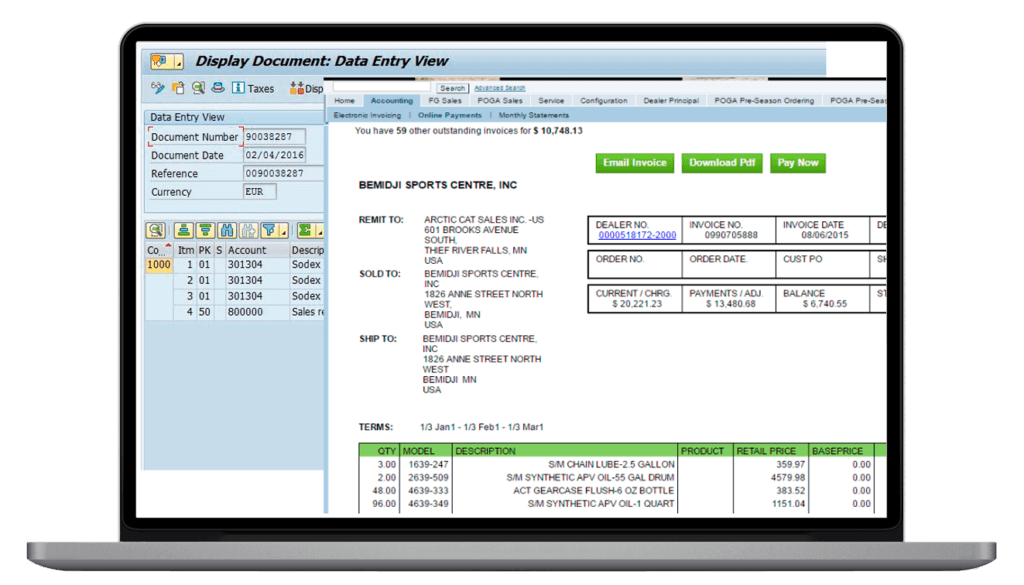This screenshot has width=1024, height=585.
Task: Click the S/M CHAIN LUBE-2.5 GALLON description
Action: pyautogui.click(x=611, y=465)
